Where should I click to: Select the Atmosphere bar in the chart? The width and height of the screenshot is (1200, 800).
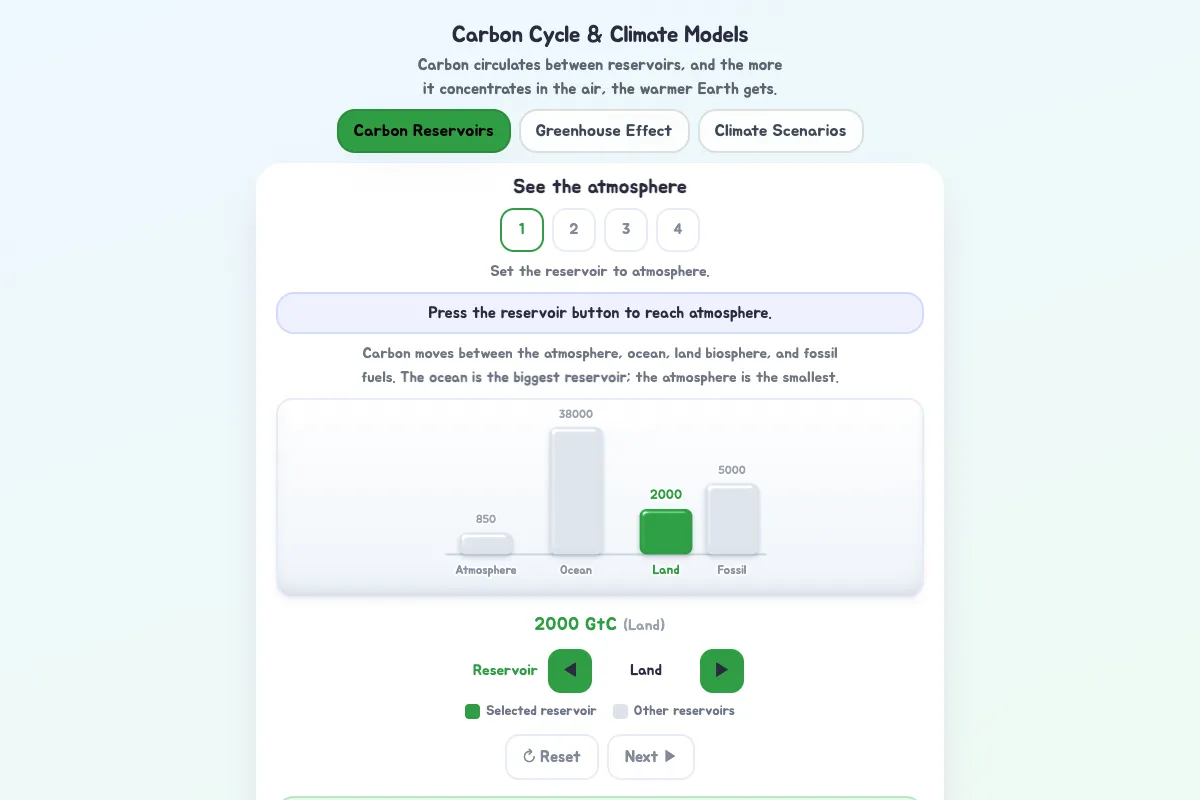coord(486,544)
